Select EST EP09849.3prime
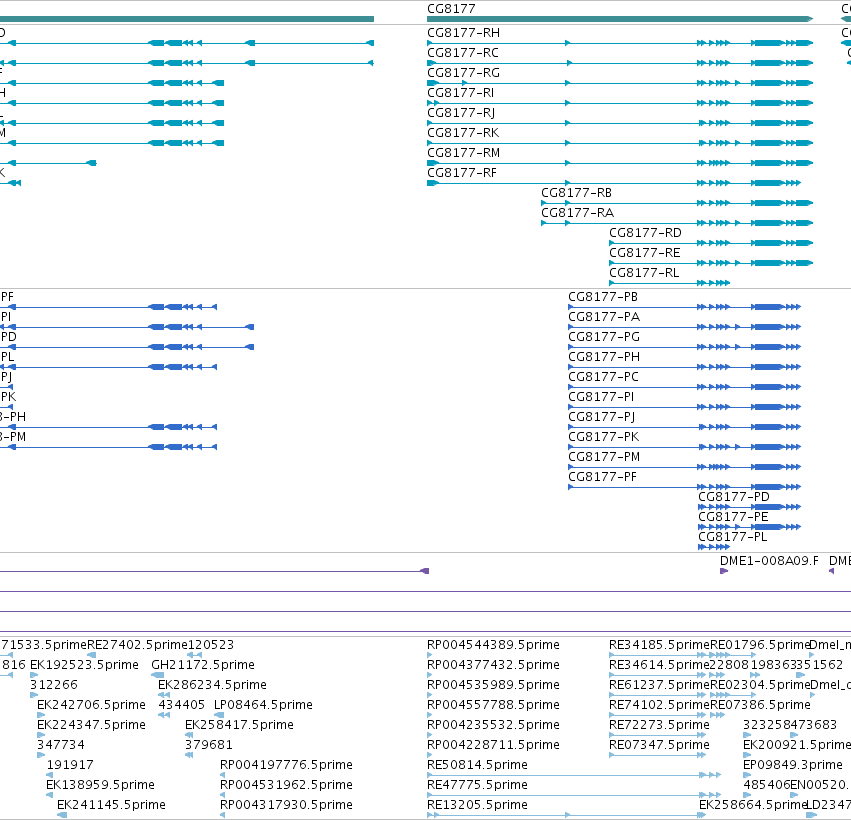 (792, 765)
